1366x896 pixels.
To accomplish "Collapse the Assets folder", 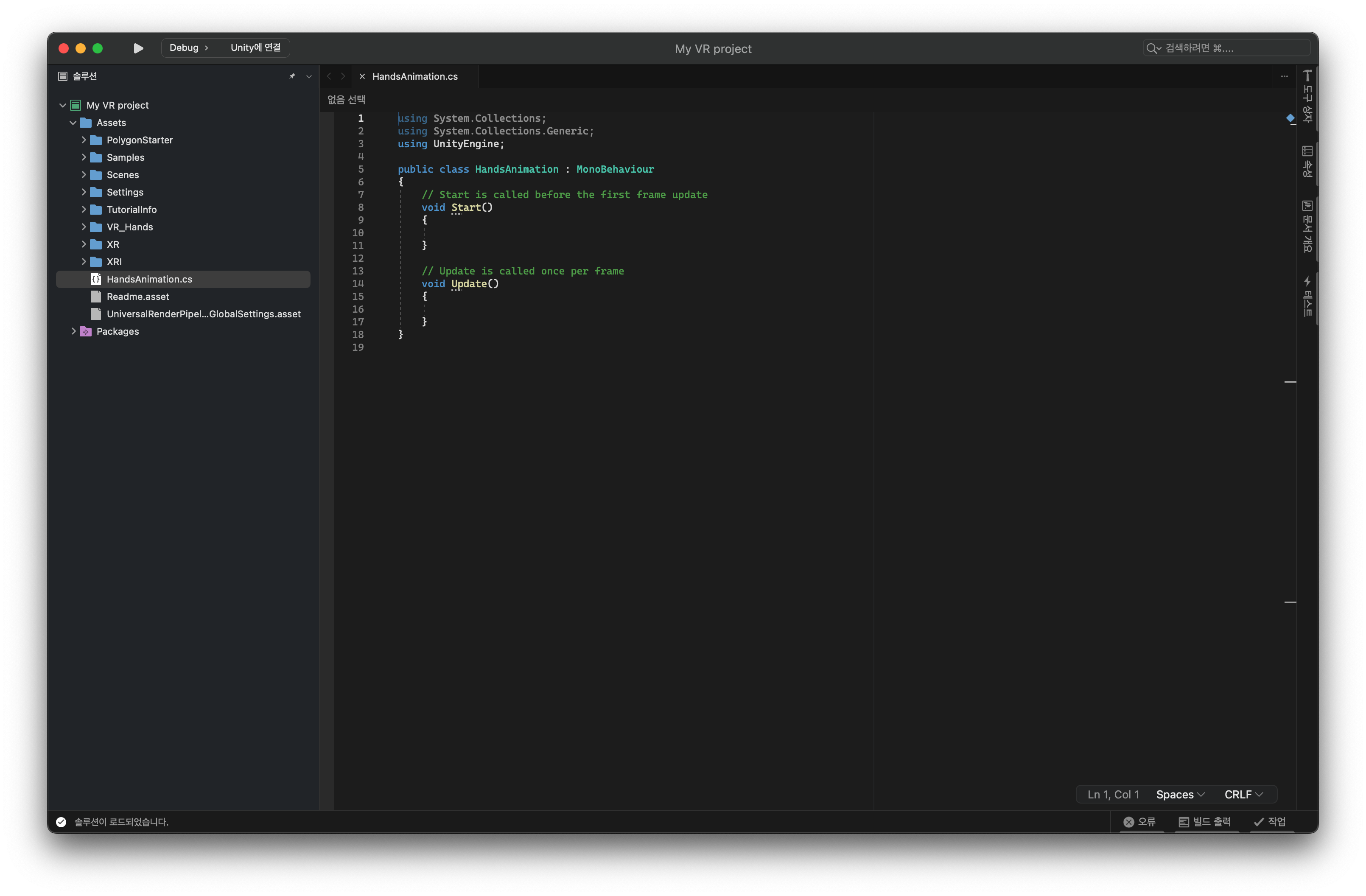I will 73,123.
